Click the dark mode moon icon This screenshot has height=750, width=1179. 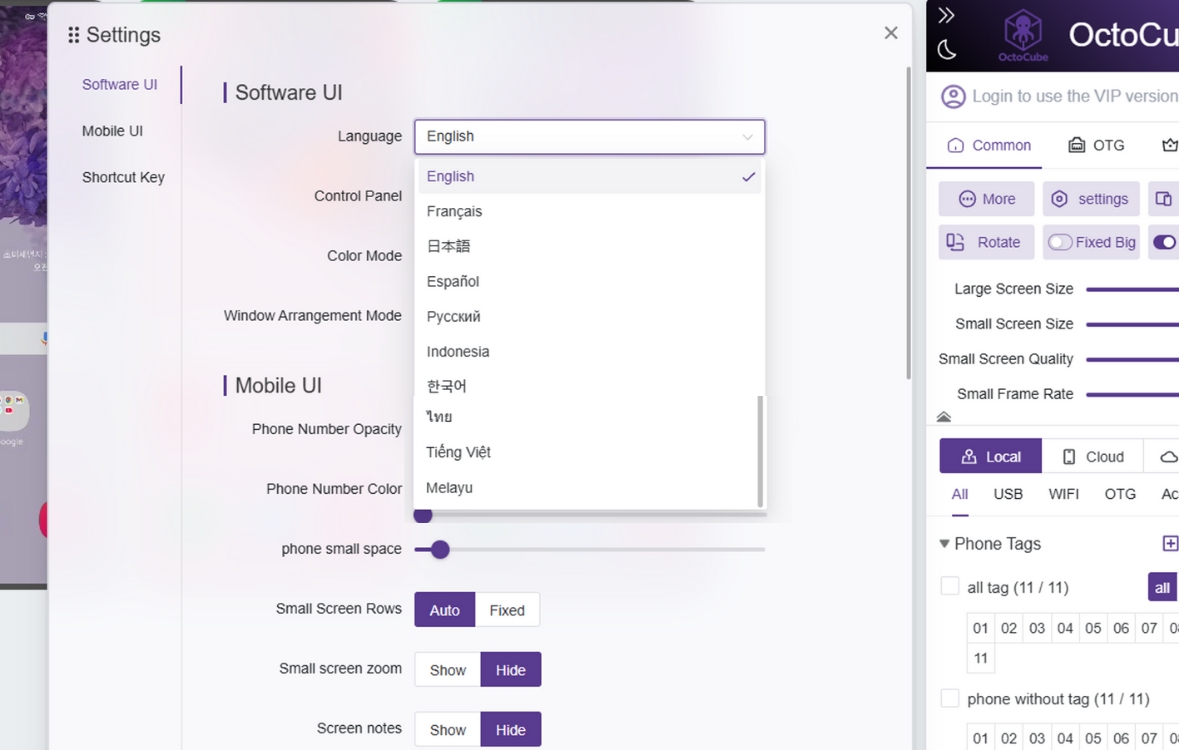coord(947,49)
